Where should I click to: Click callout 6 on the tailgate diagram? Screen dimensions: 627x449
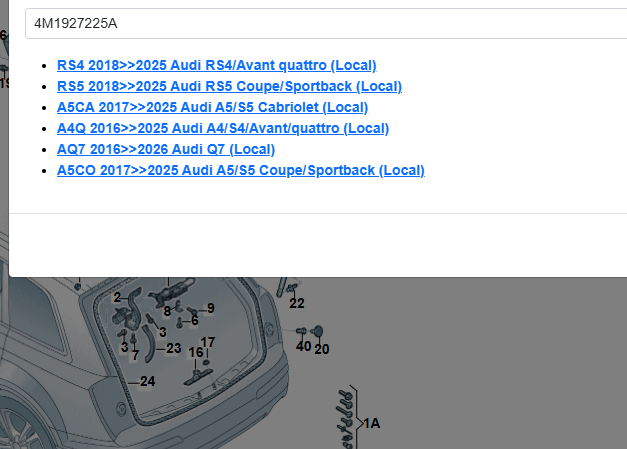pyautogui.click(x=194, y=321)
